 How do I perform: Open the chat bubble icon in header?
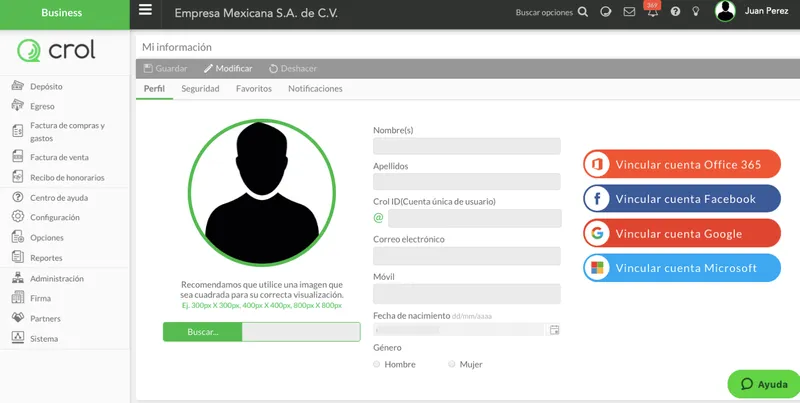click(x=606, y=12)
